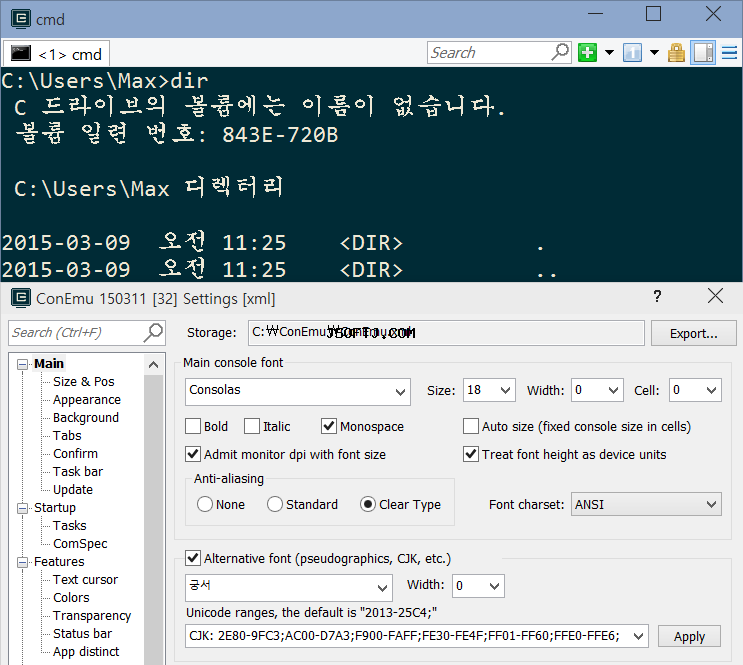743x665 pixels.
Task: Toggle Auto size fixed console size checkbox
Action: pos(471,426)
